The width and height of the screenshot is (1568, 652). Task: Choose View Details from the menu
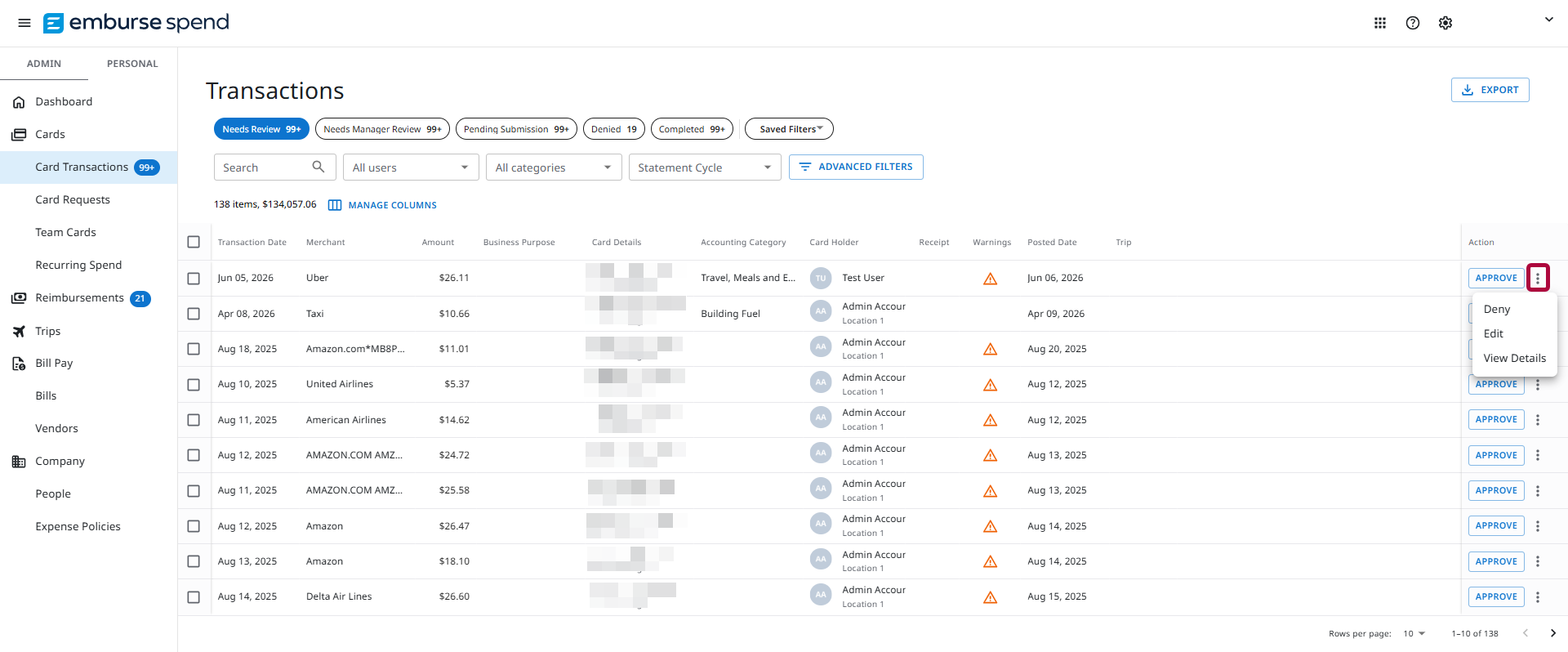pyautogui.click(x=1514, y=359)
